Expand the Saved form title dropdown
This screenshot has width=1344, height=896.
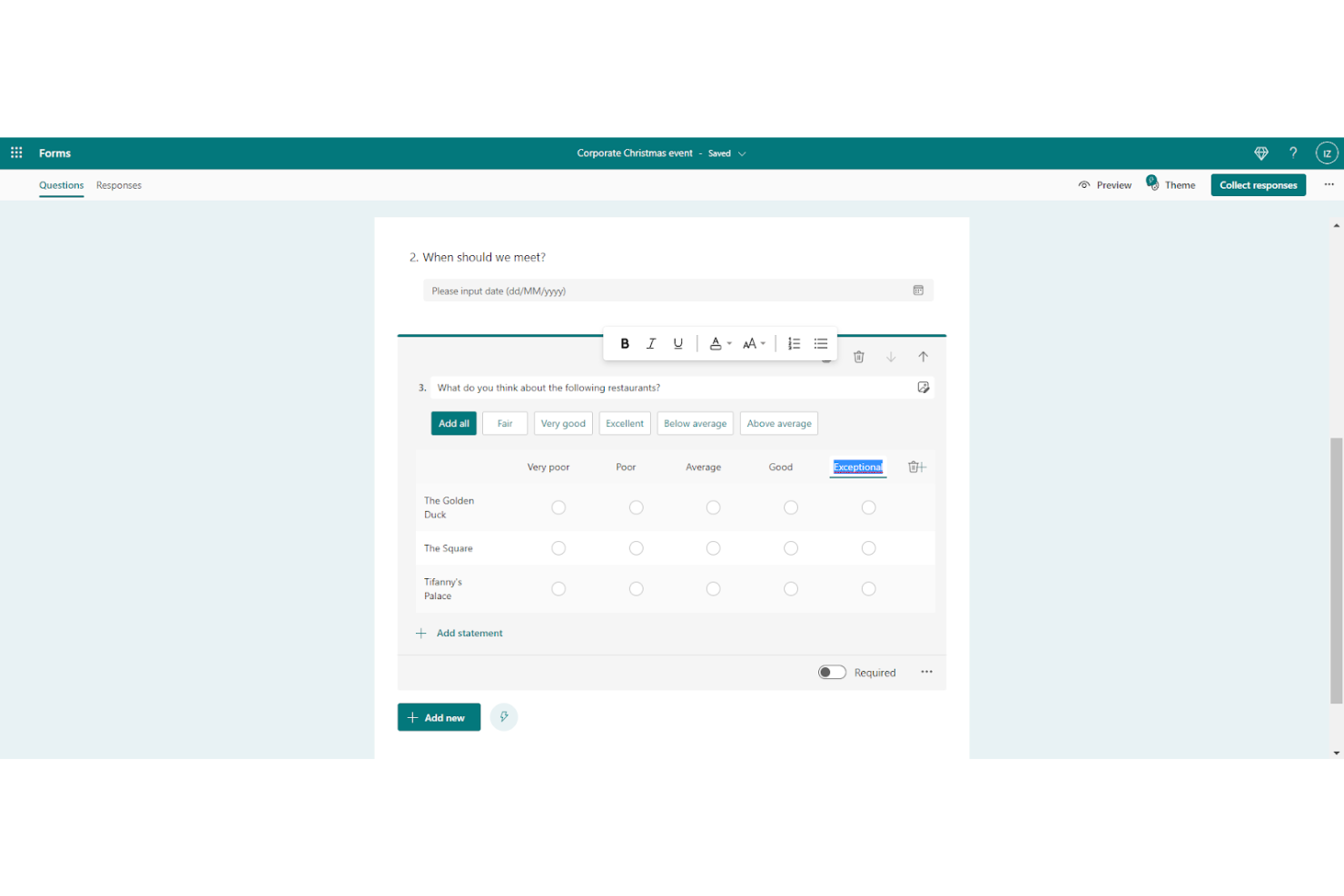click(742, 153)
